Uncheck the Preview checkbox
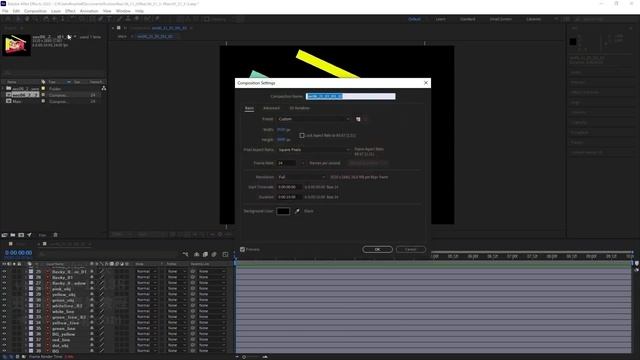This screenshot has height=360, width=640. (242, 249)
